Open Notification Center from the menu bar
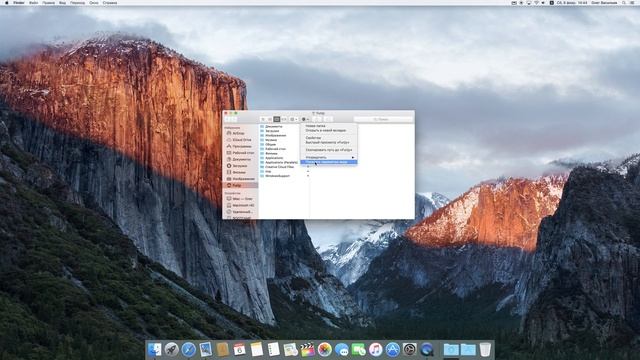 point(633,2)
